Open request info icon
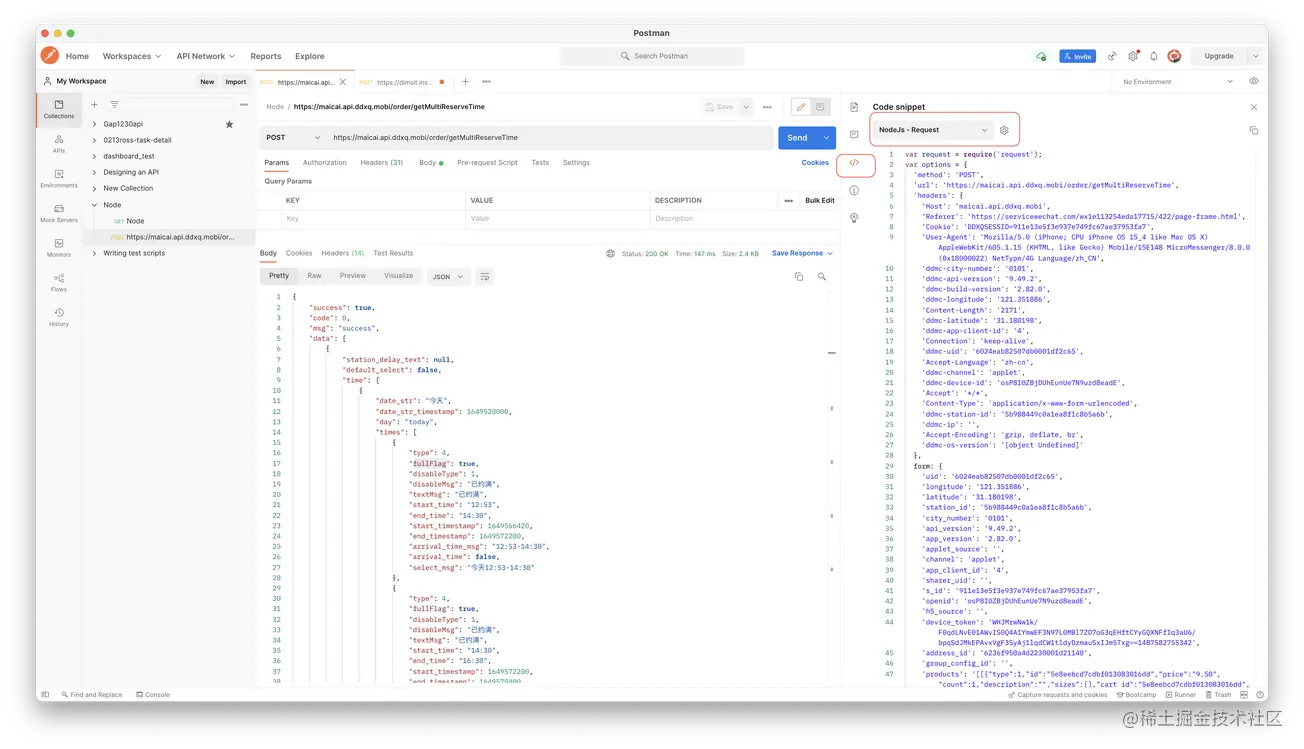The image size is (1304, 749). pyautogui.click(x=854, y=190)
